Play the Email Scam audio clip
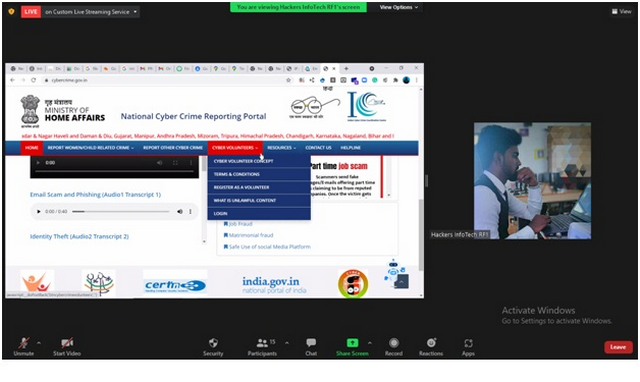 pos(39,211)
